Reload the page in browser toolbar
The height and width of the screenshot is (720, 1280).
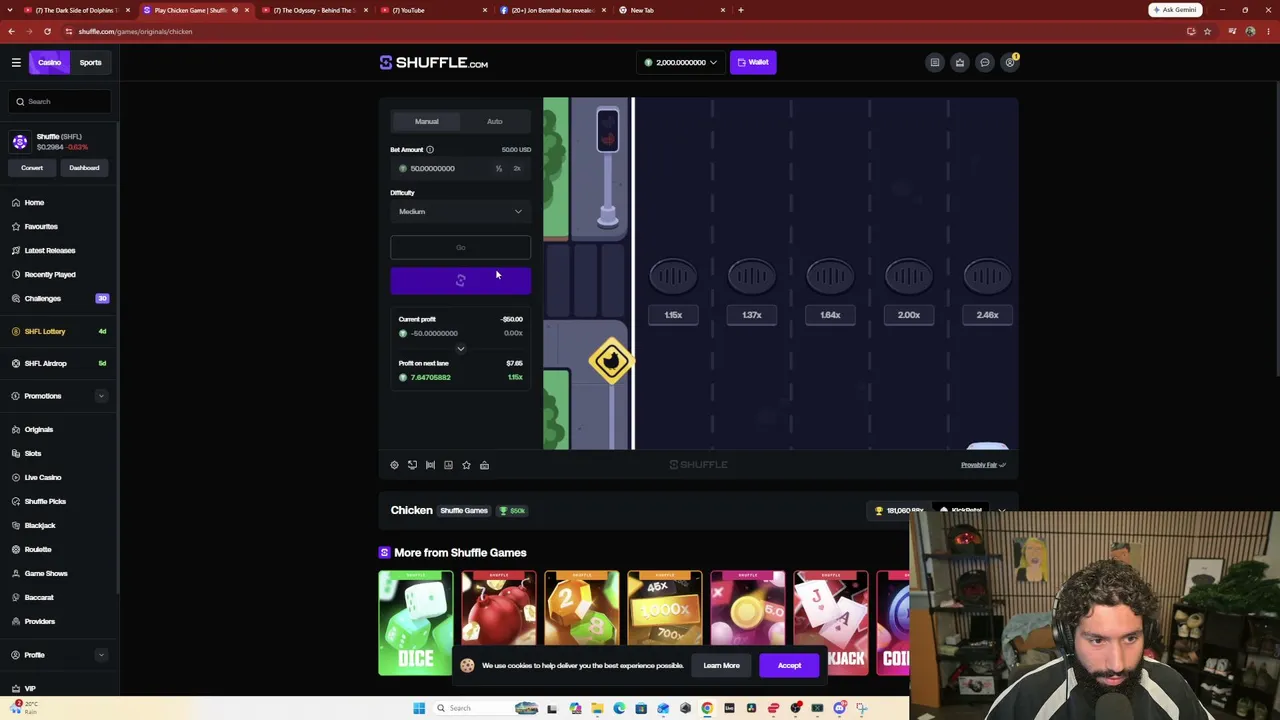[x=47, y=31]
